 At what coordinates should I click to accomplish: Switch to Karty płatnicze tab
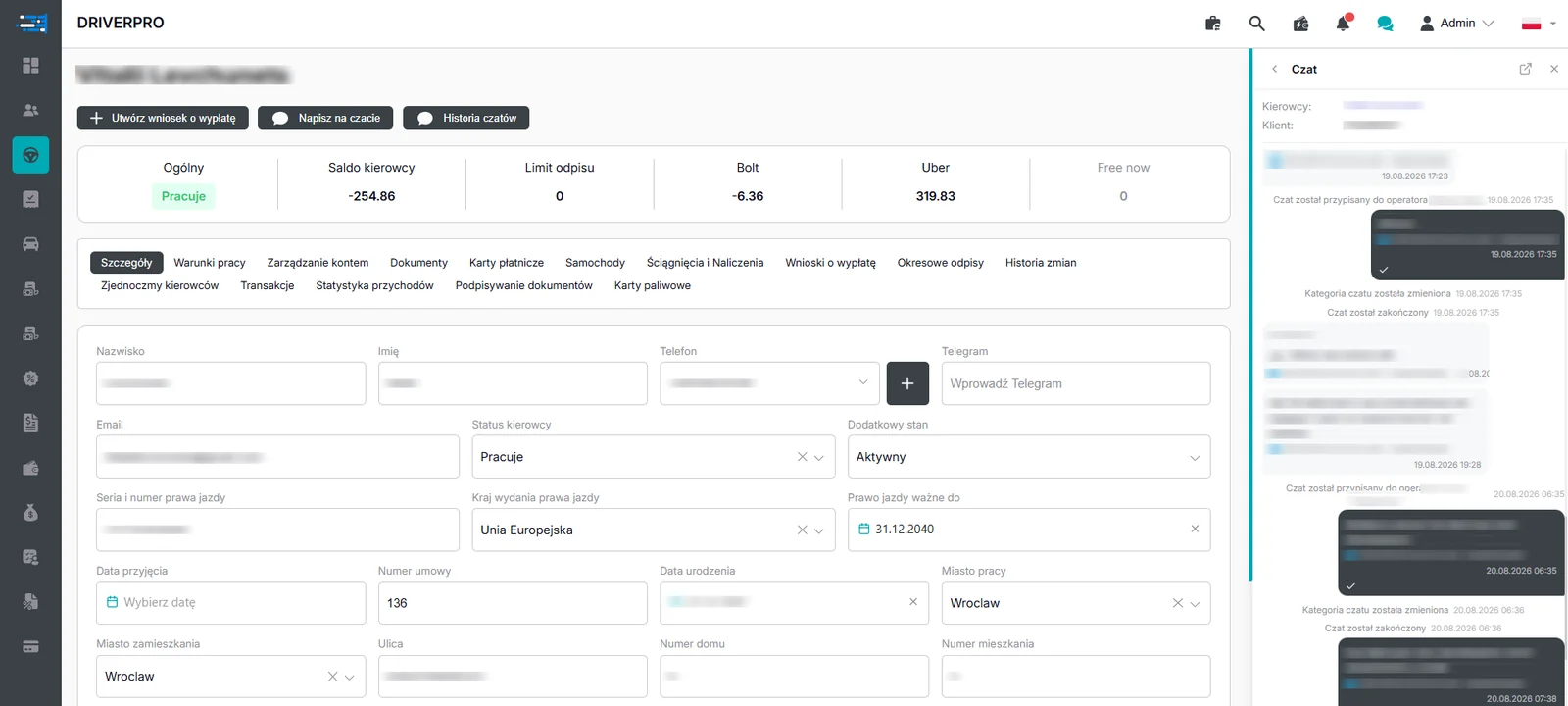(507, 263)
